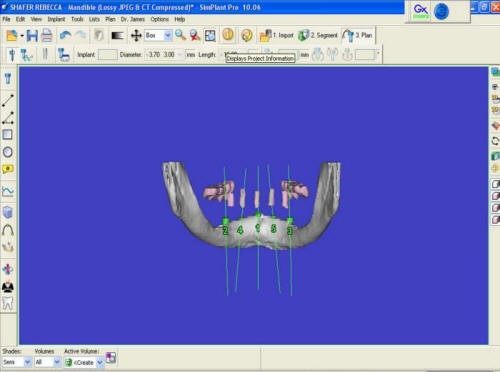The image size is (500, 372).
Task: Click the parallel implants icon
Action: point(45,54)
